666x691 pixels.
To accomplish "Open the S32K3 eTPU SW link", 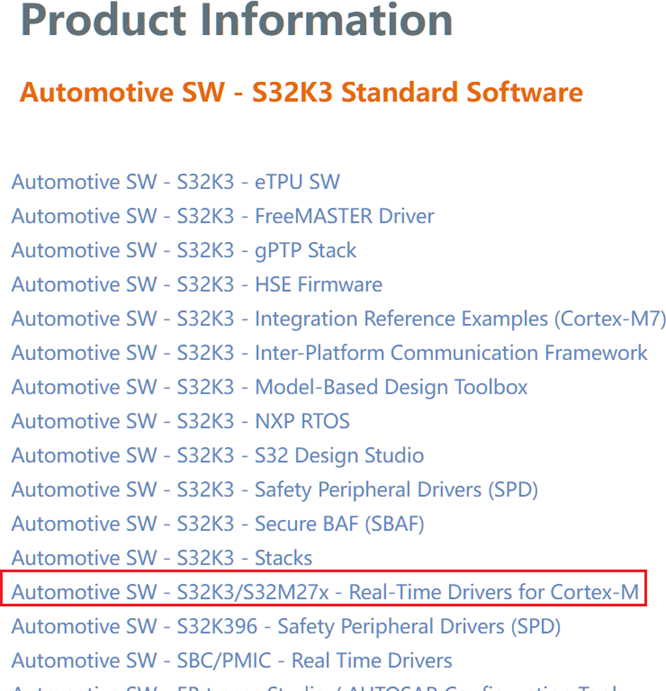I will point(175,182).
